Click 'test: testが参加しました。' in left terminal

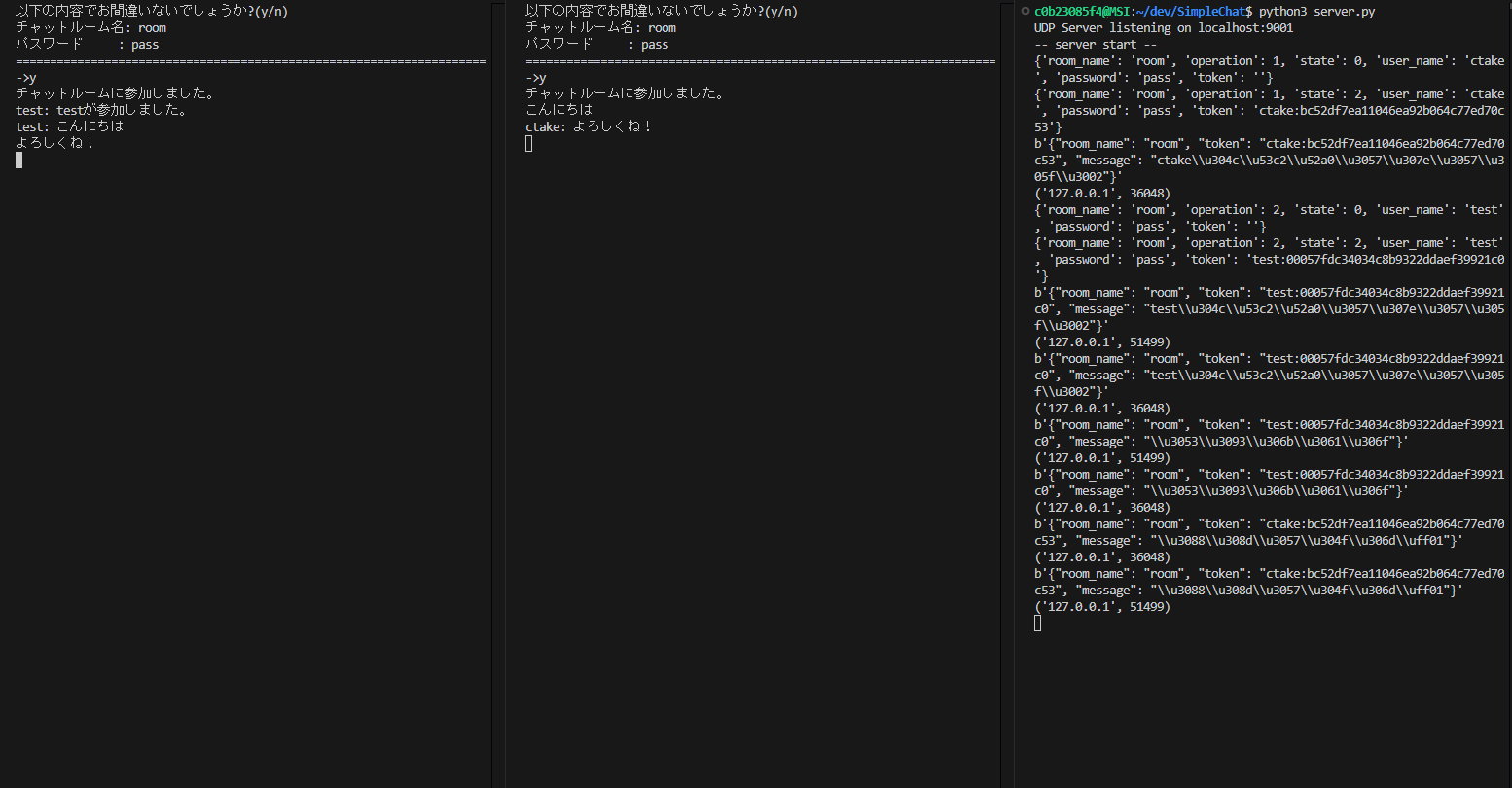[102, 110]
